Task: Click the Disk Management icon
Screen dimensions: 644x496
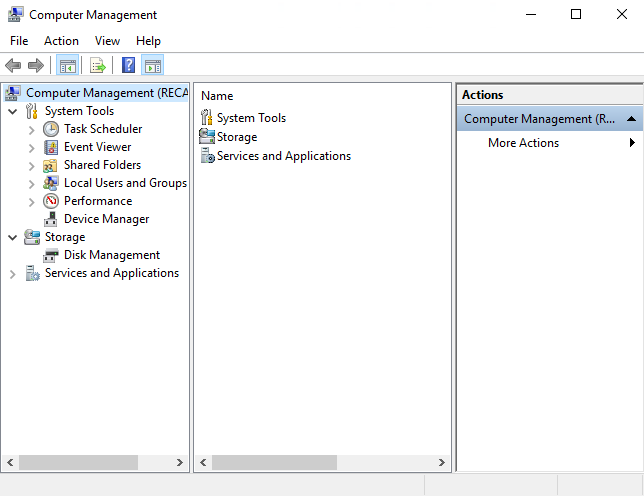Action: click(x=51, y=255)
